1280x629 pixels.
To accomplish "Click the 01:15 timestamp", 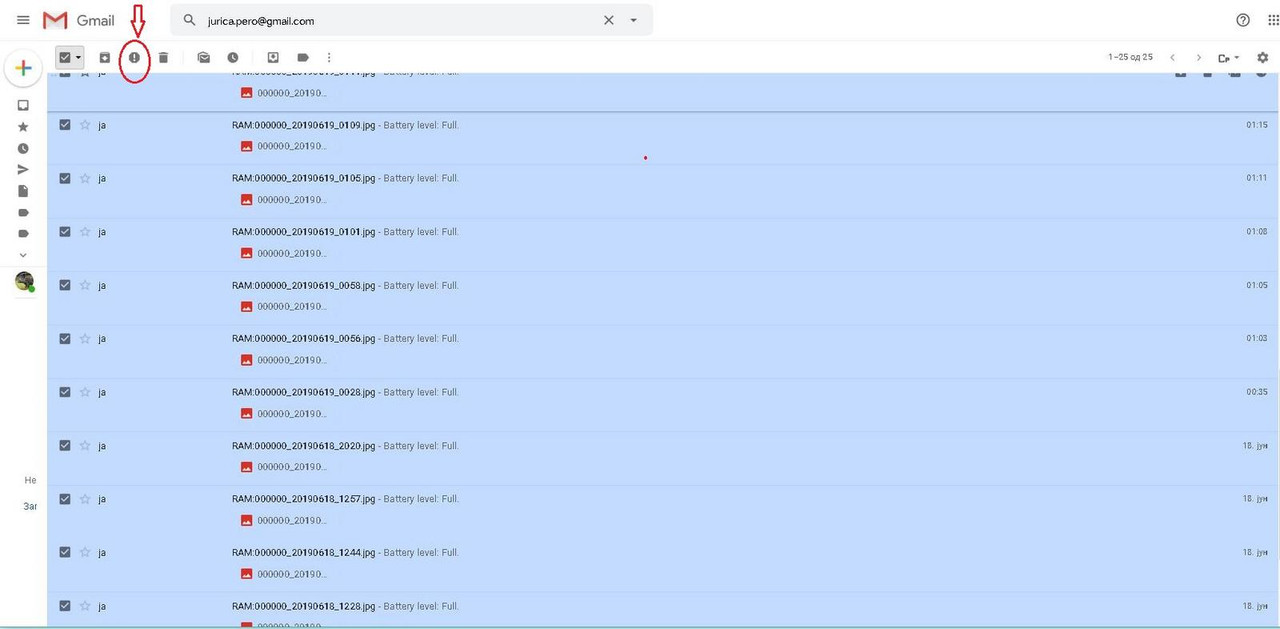I will [x=1257, y=125].
